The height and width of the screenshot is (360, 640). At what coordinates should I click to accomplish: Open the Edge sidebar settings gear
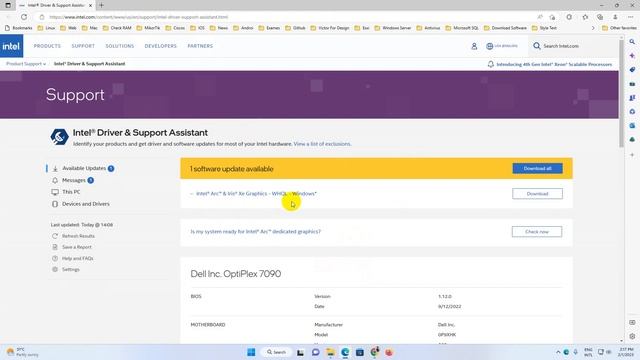632,336
